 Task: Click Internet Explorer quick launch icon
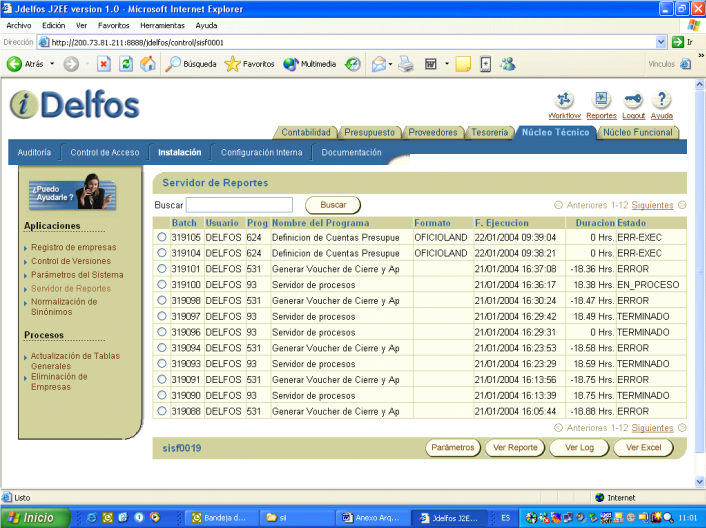[x=92, y=518]
